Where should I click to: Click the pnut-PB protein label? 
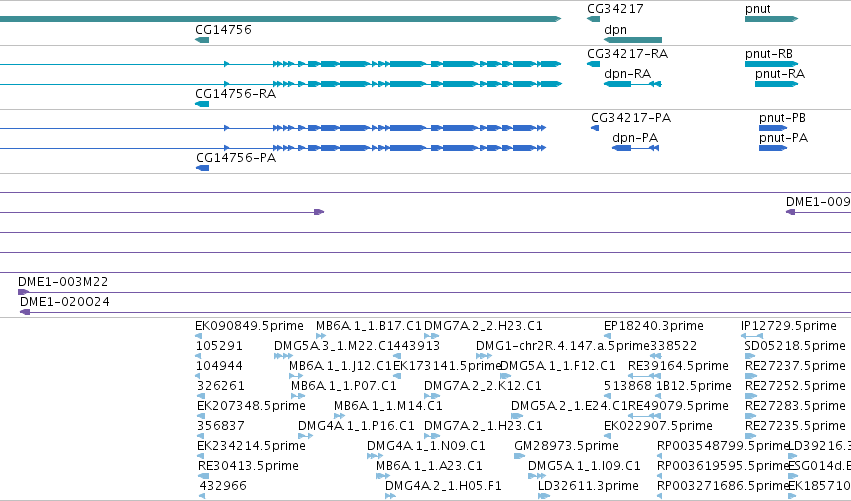pos(782,118)
